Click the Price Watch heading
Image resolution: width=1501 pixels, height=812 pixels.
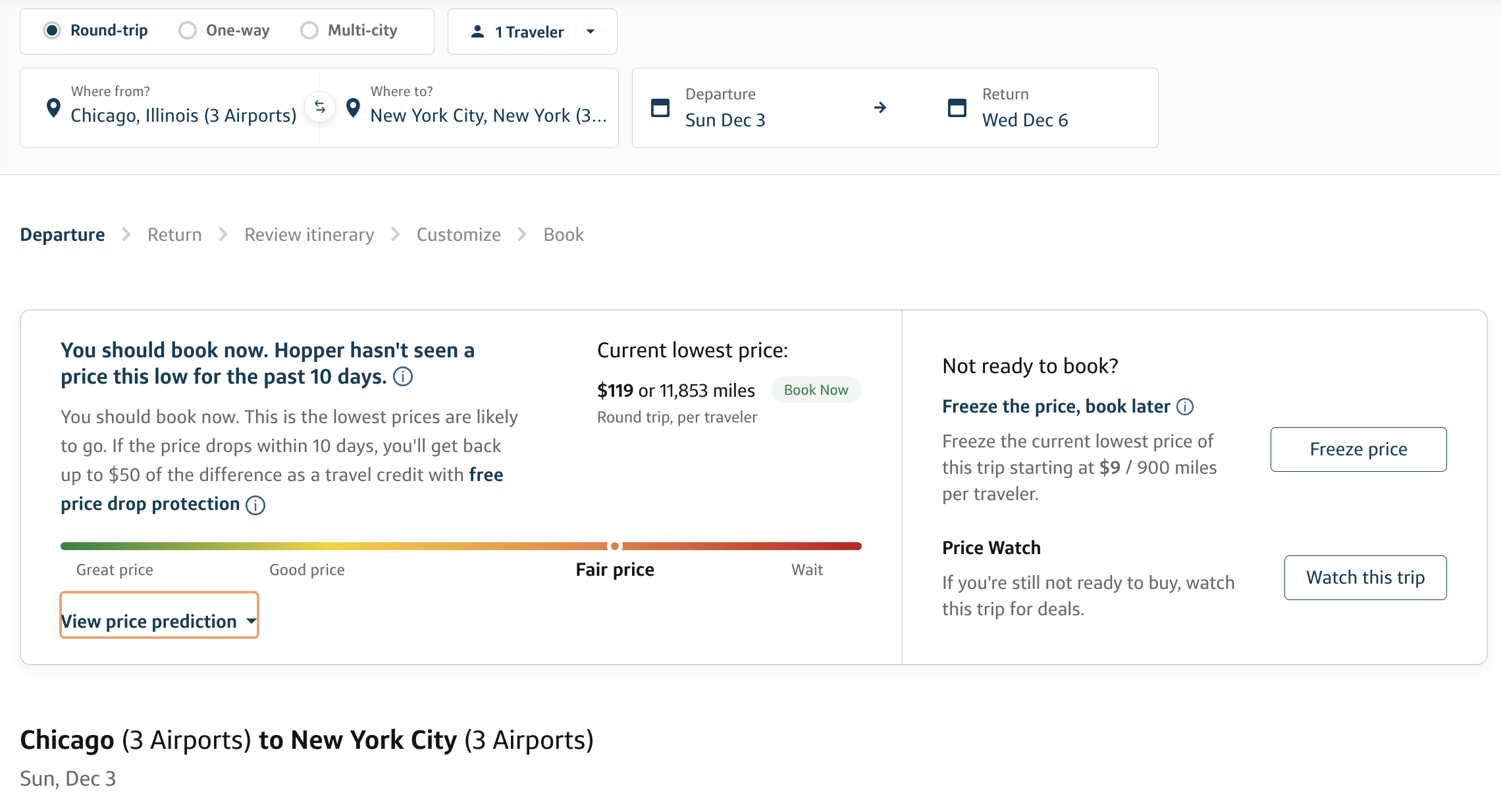pyautogui.click(x=991, y=548)
